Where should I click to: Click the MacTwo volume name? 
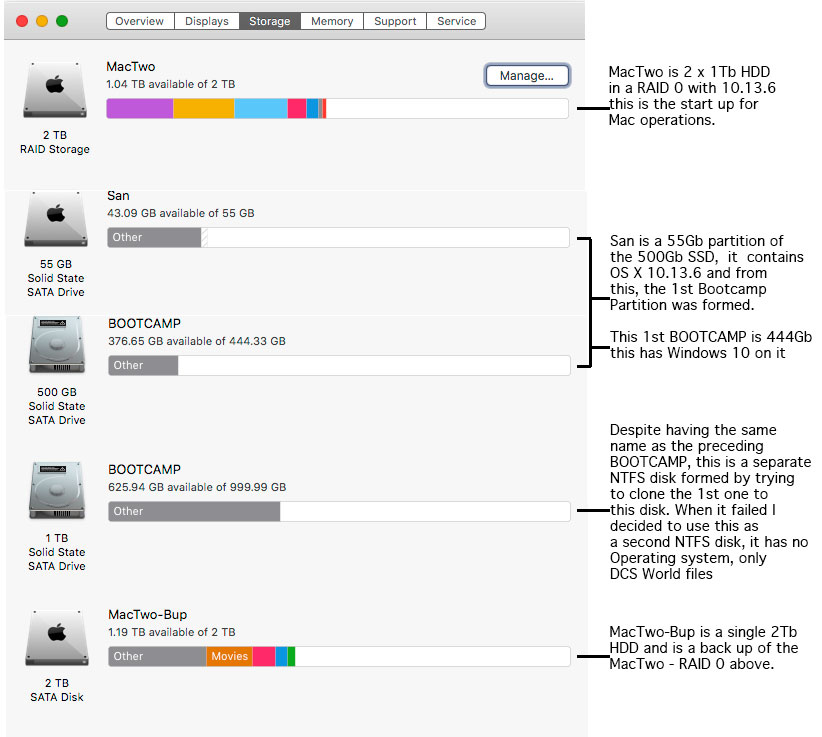(131, 67)
